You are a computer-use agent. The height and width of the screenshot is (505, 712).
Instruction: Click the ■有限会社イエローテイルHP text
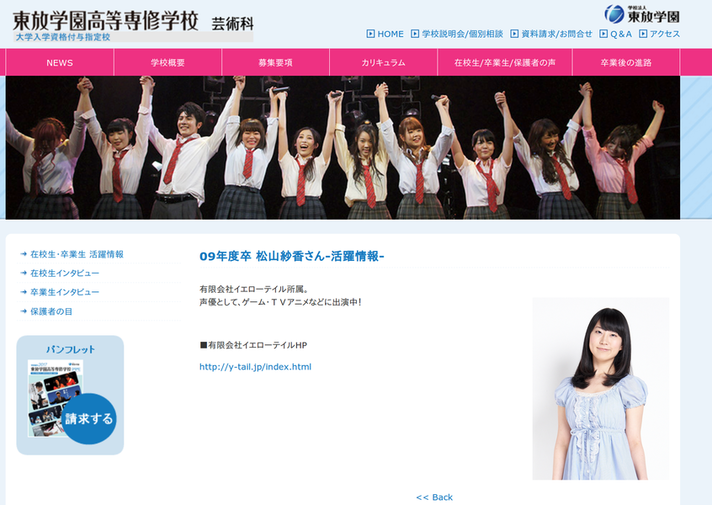pyautogui.click(x=253, y=345)
